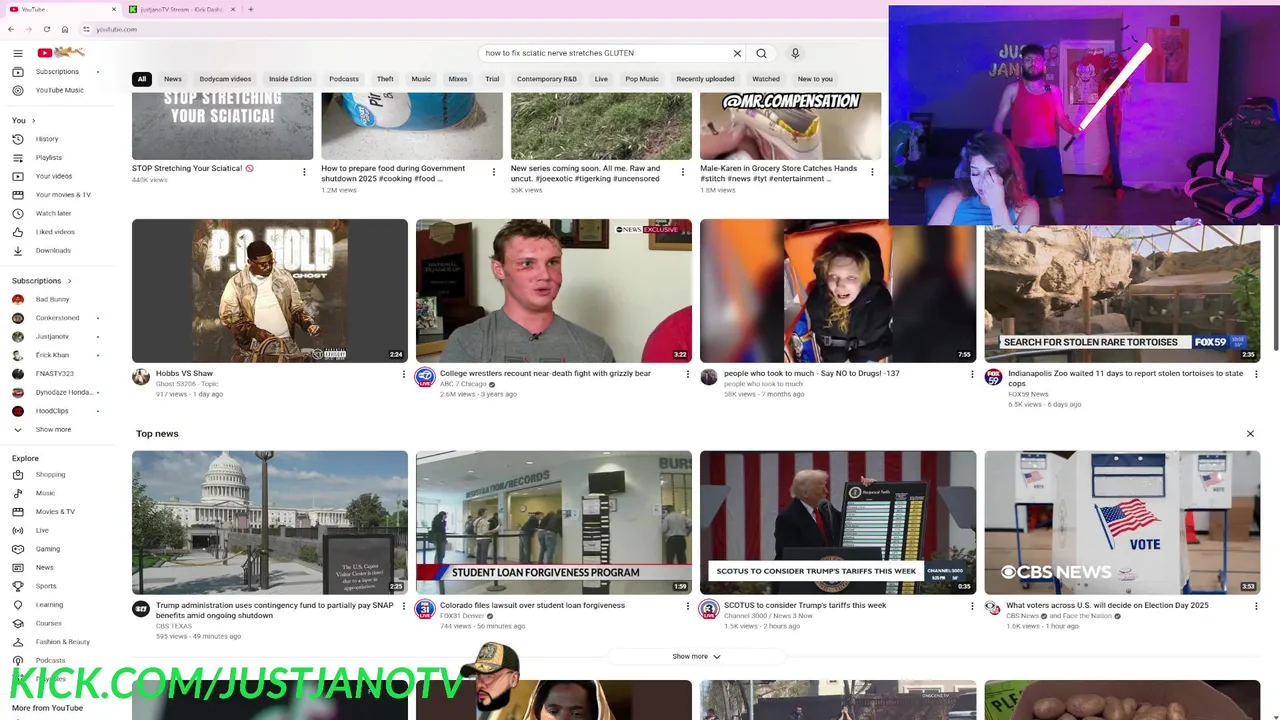Screen dimensions: 1280x720
Task: Open a new browser tab with plus icon
Action: pyautogui.click(x=250, y=9)
